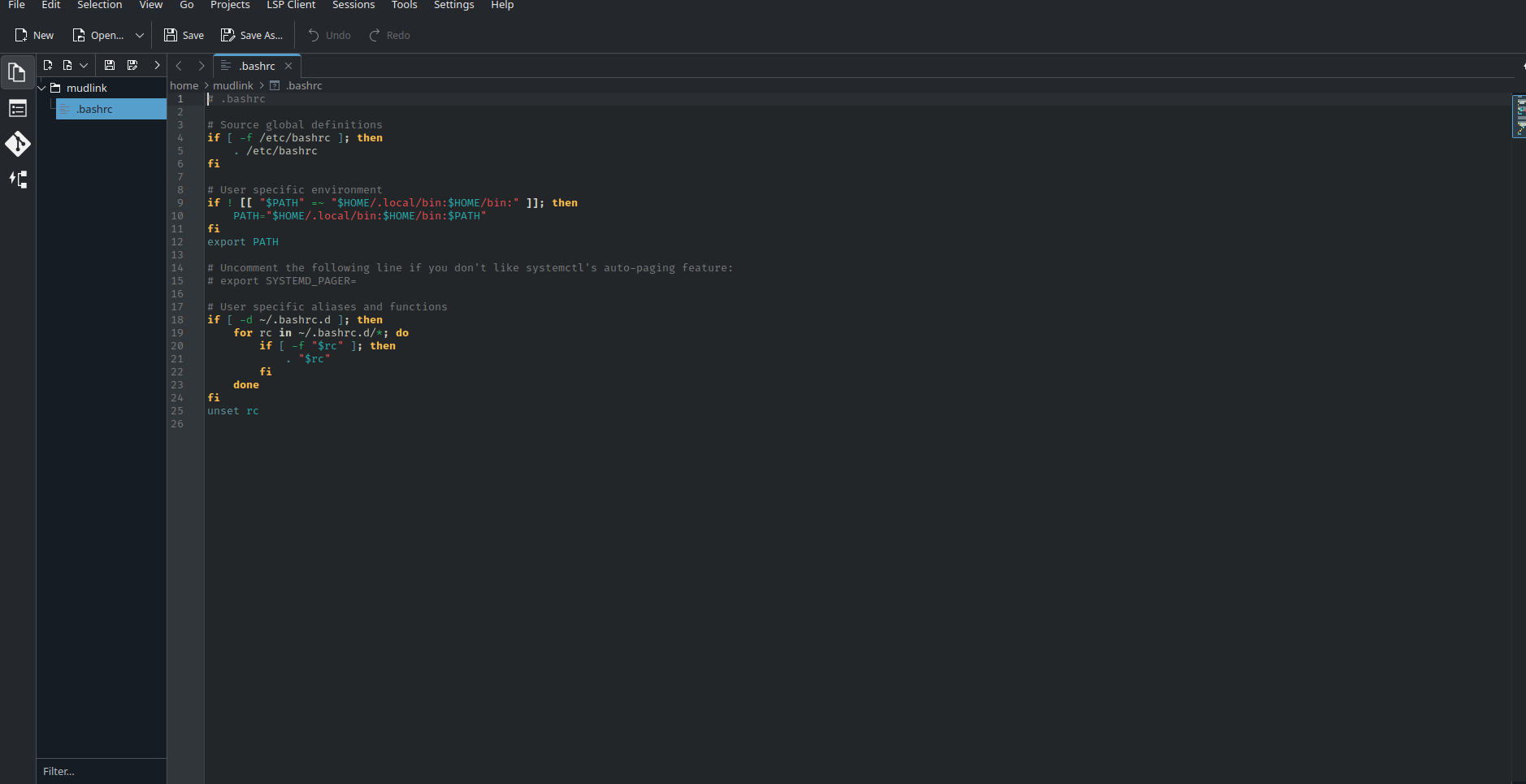Open the Settings menu
Viewport: 1526px width, 784px height.
[x=454, y=5]
